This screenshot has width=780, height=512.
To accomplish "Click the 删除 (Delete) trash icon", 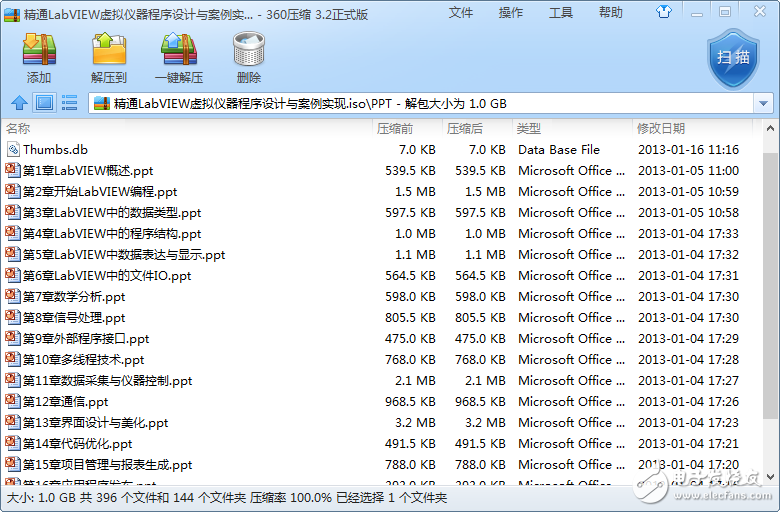I will coord(249,49).
